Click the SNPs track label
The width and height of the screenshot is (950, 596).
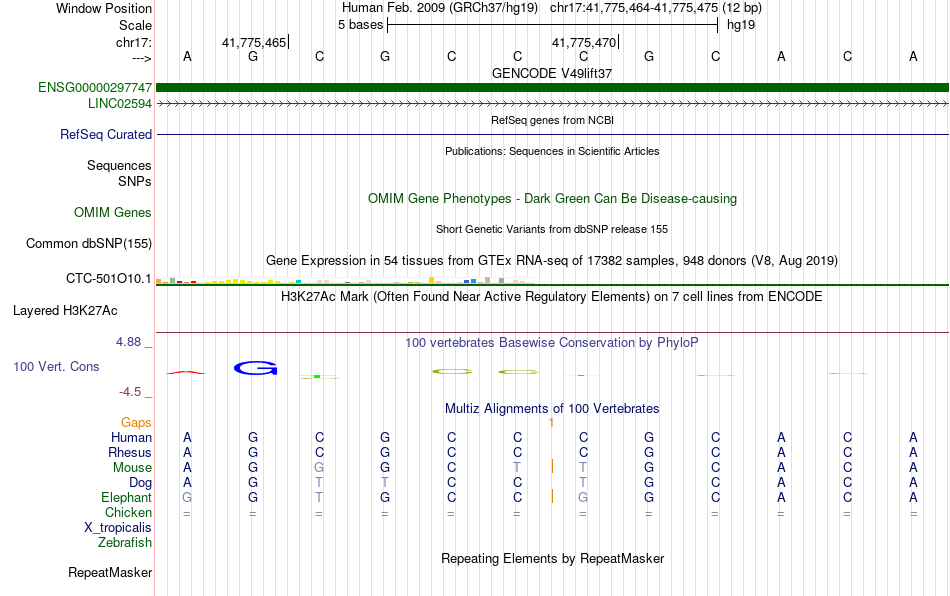click(x=135, y=181)
